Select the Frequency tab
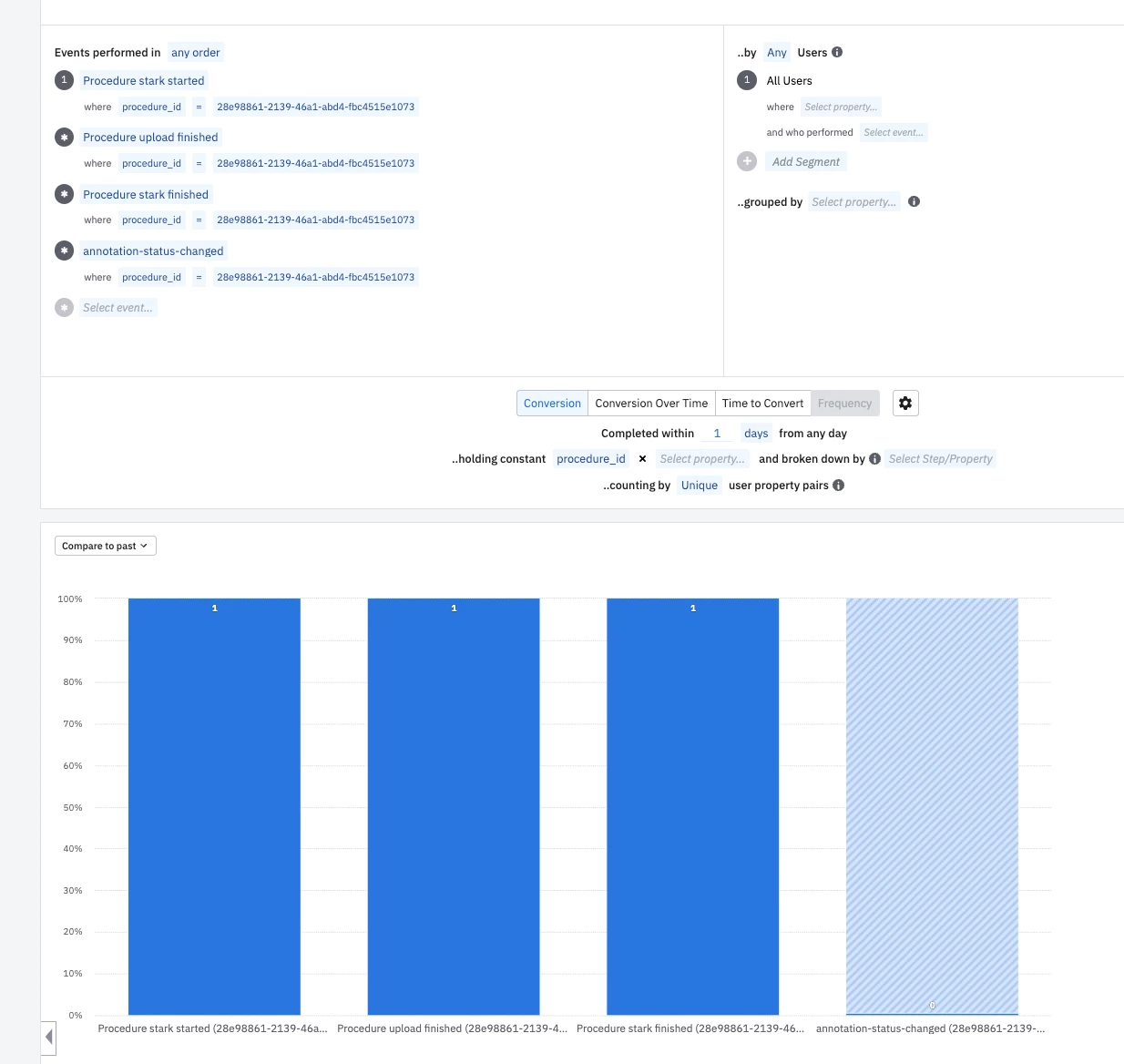Viewport: 1124px width, 1064px height. [x=844, y=404]
